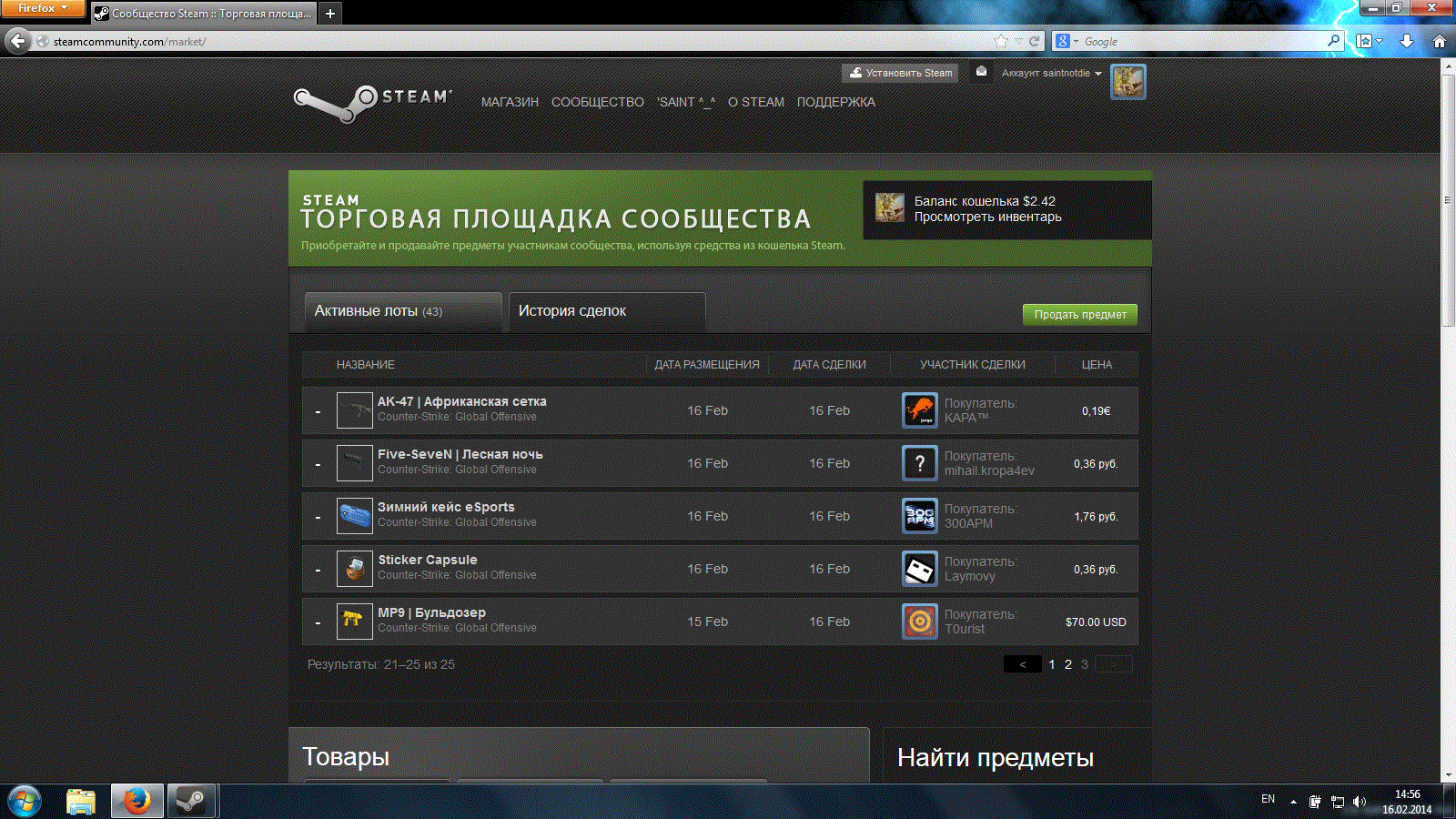1456x819 pixels.
Task: Open the О STEAM menu item
Action: pyautogui.click(x=755, y=102)
